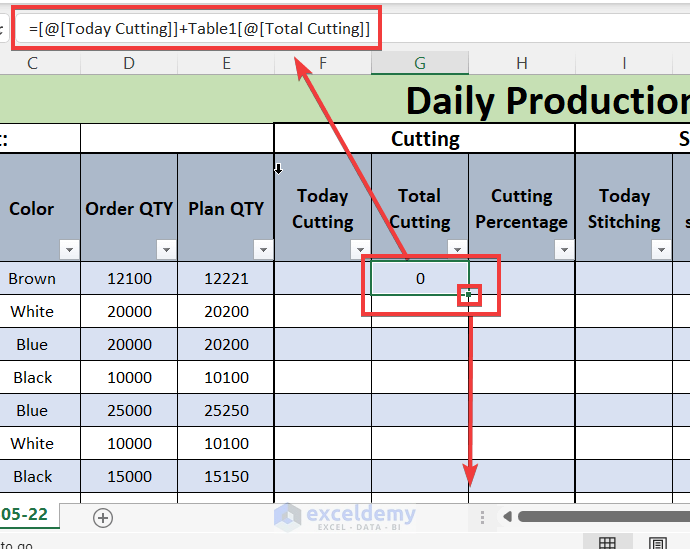Viewport: 690px width, 549px height.
Task: Open the Today Cutting filter dropdown
Action: click(360, 249)
